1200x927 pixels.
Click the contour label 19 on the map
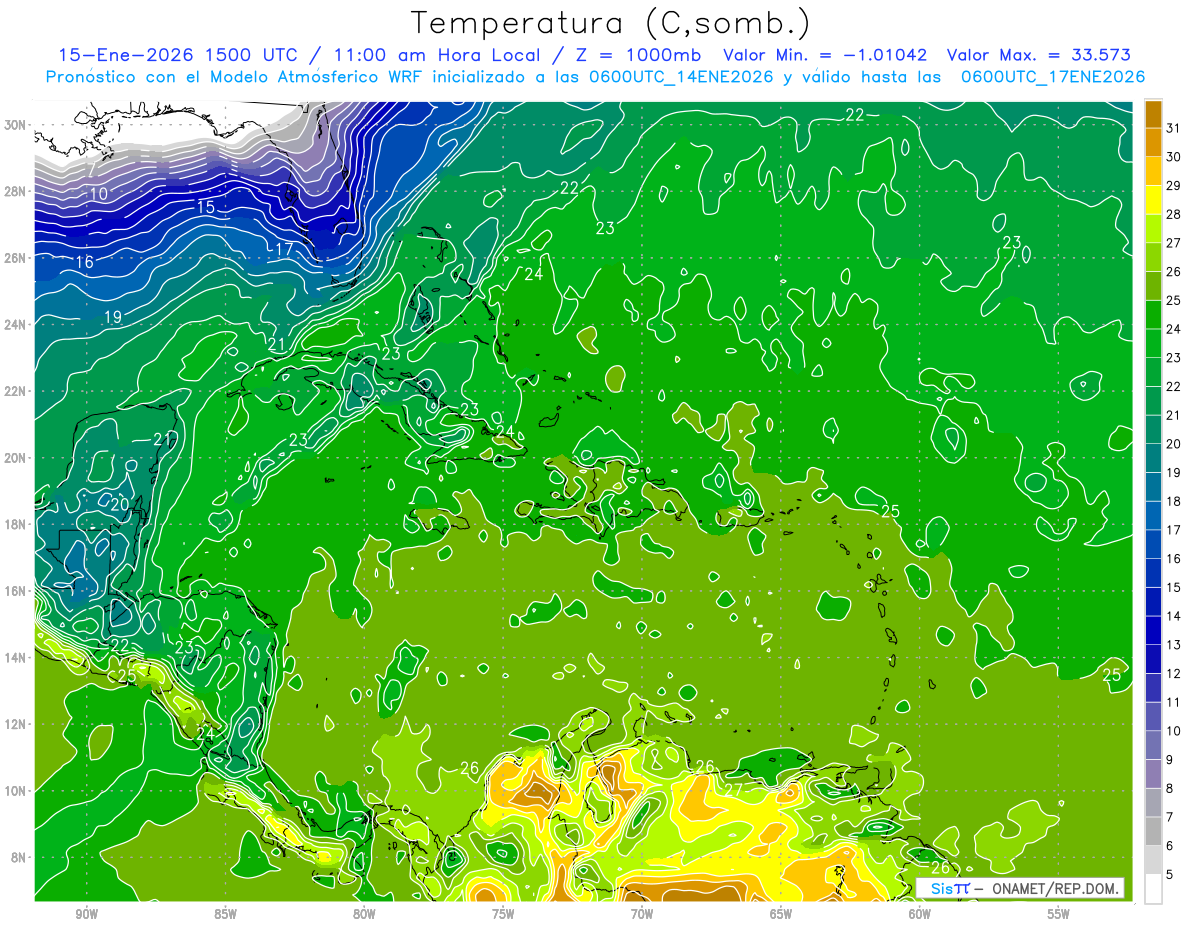tap(113, 317)
